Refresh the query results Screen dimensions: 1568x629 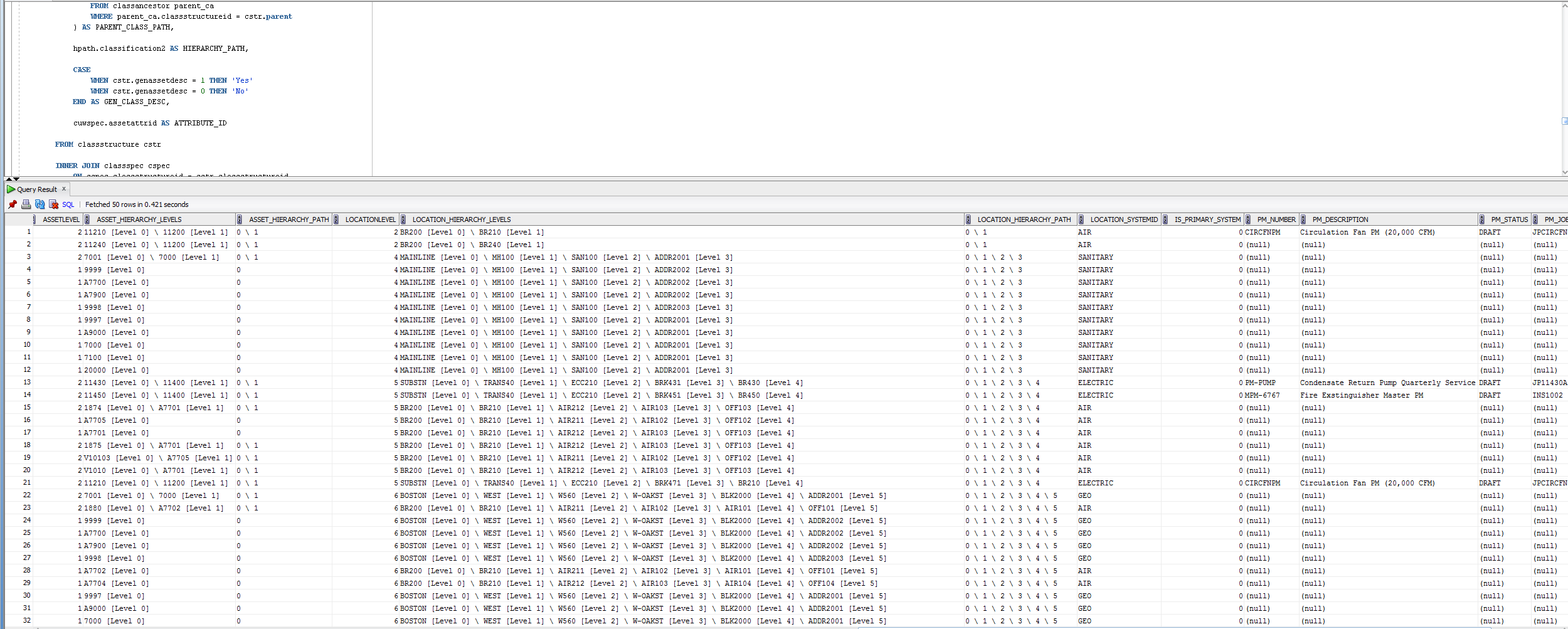pos(40,204)
